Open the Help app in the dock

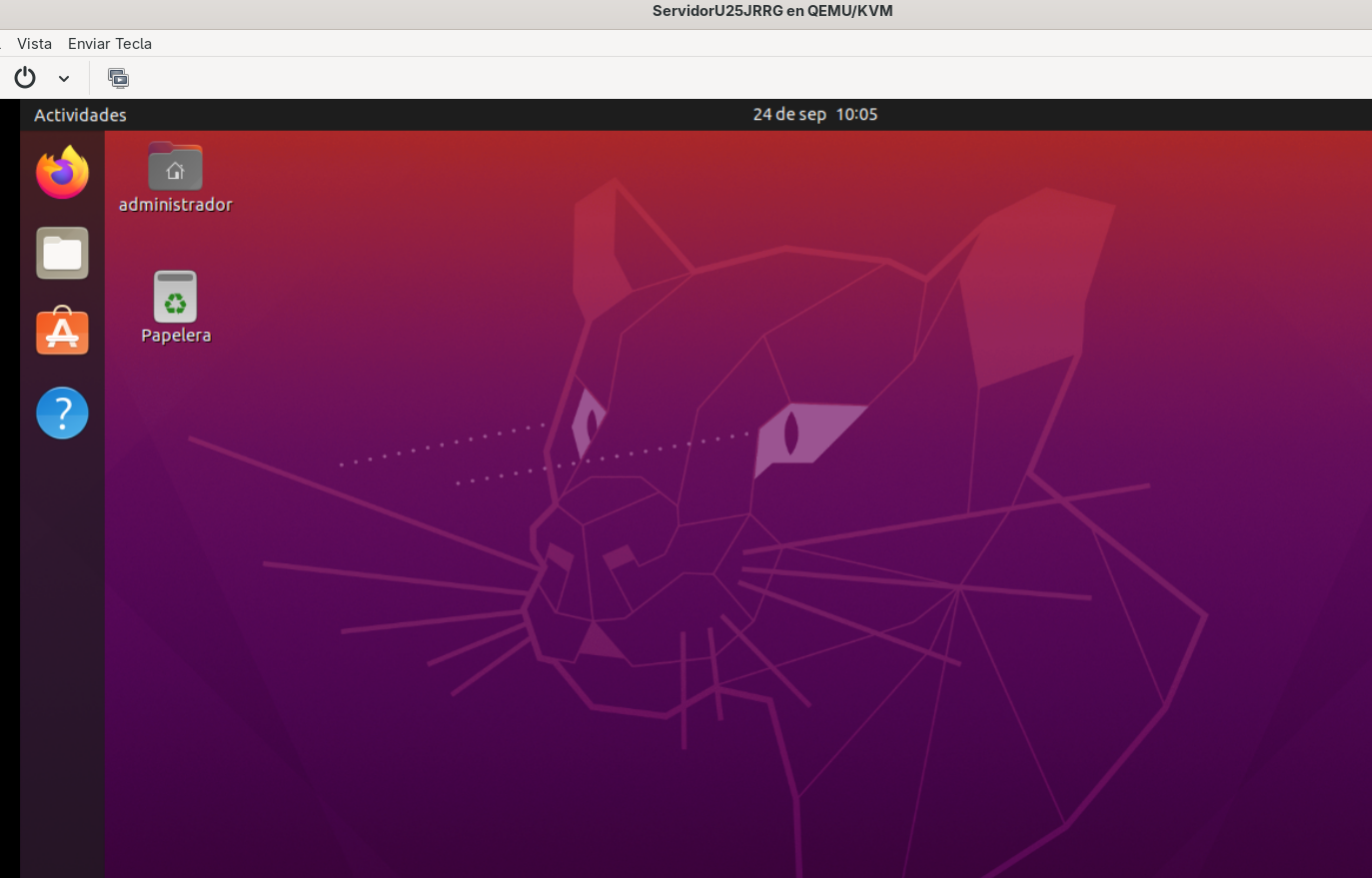(x=62, y=413)
